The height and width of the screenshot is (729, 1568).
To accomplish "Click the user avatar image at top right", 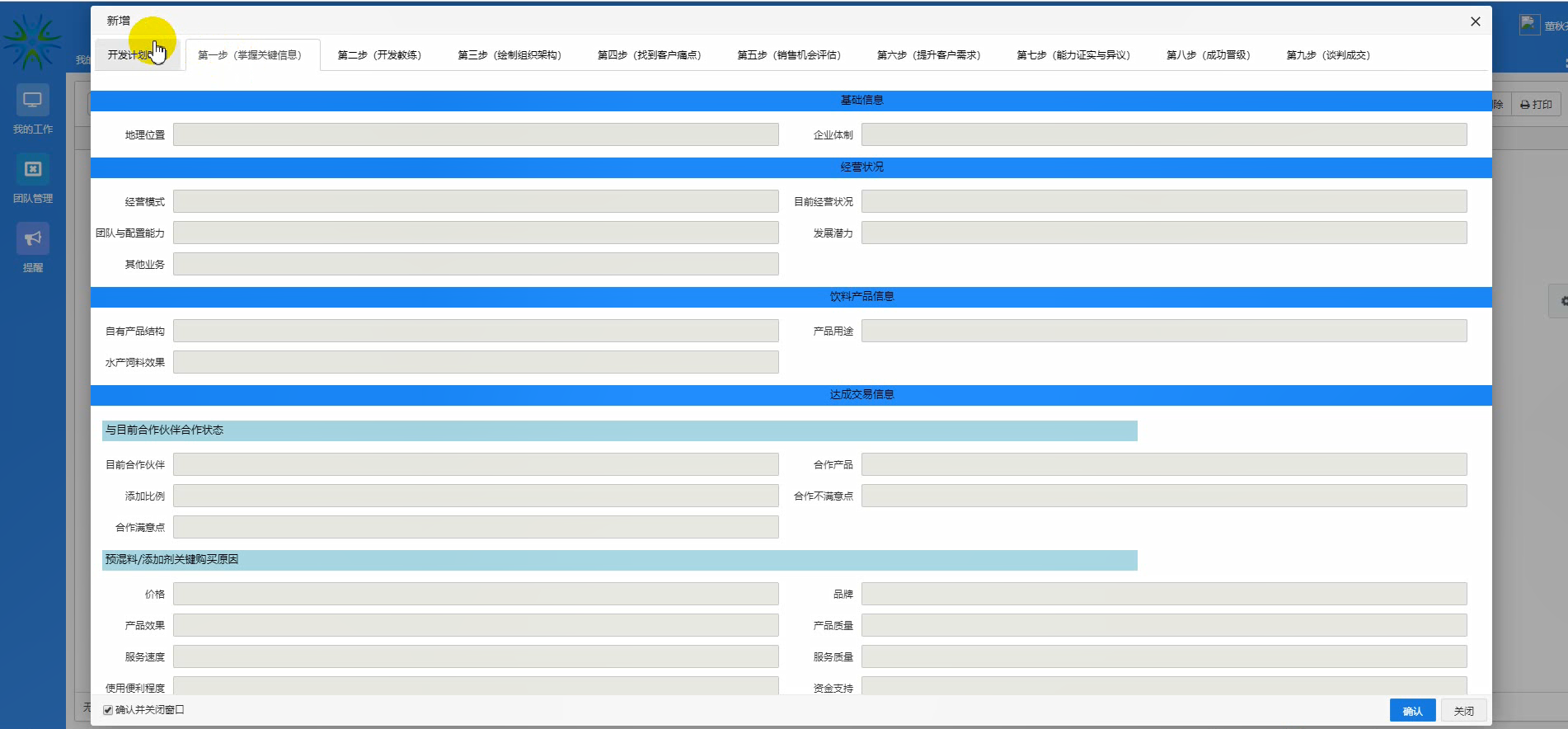I will coord(1529,25).
